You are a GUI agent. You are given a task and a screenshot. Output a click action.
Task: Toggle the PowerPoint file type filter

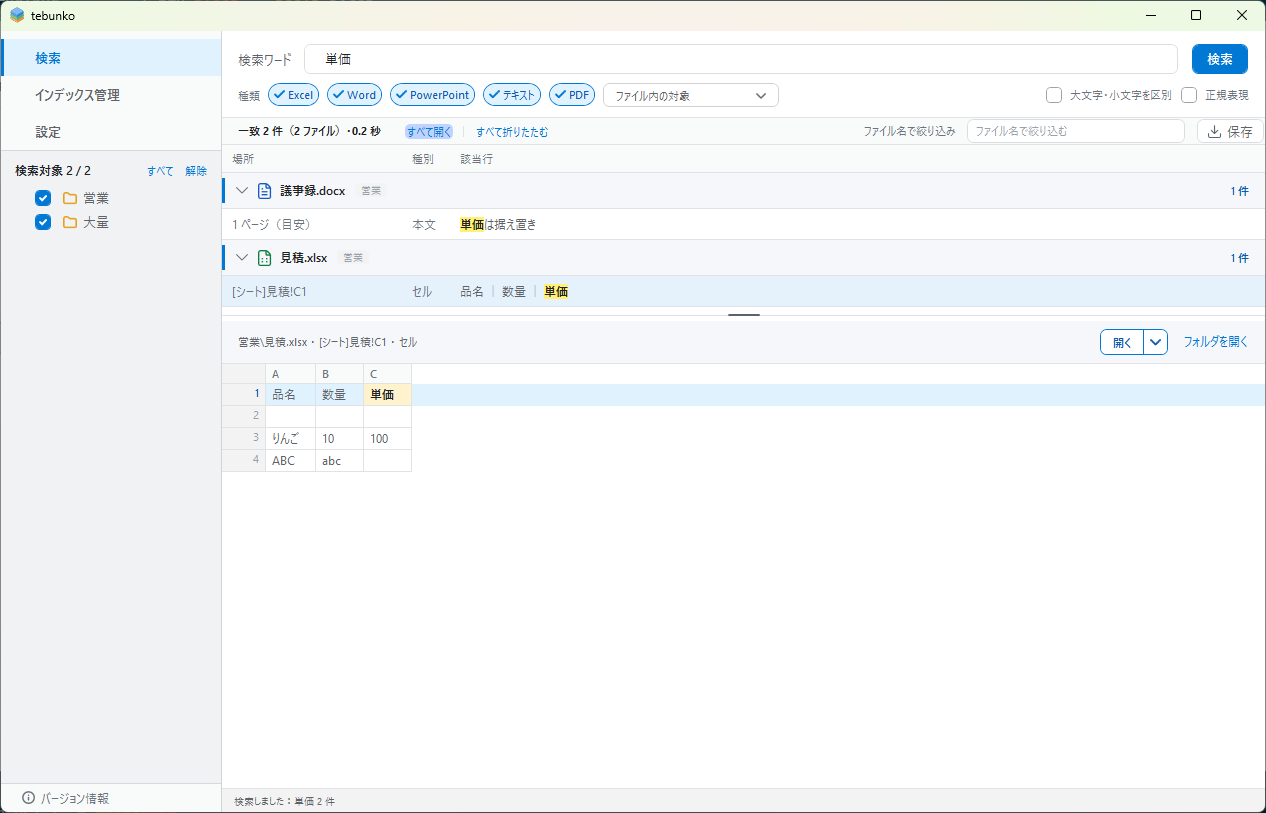(x=433, y=95)
